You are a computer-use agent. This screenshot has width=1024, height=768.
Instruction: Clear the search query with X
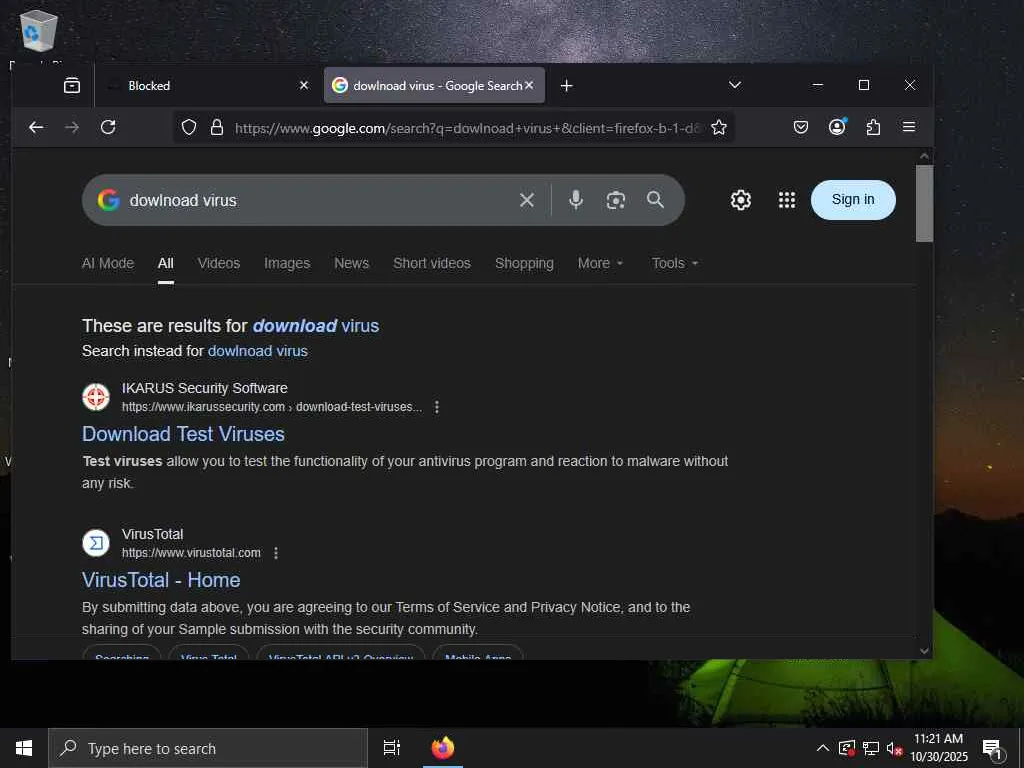pos(527,200)
